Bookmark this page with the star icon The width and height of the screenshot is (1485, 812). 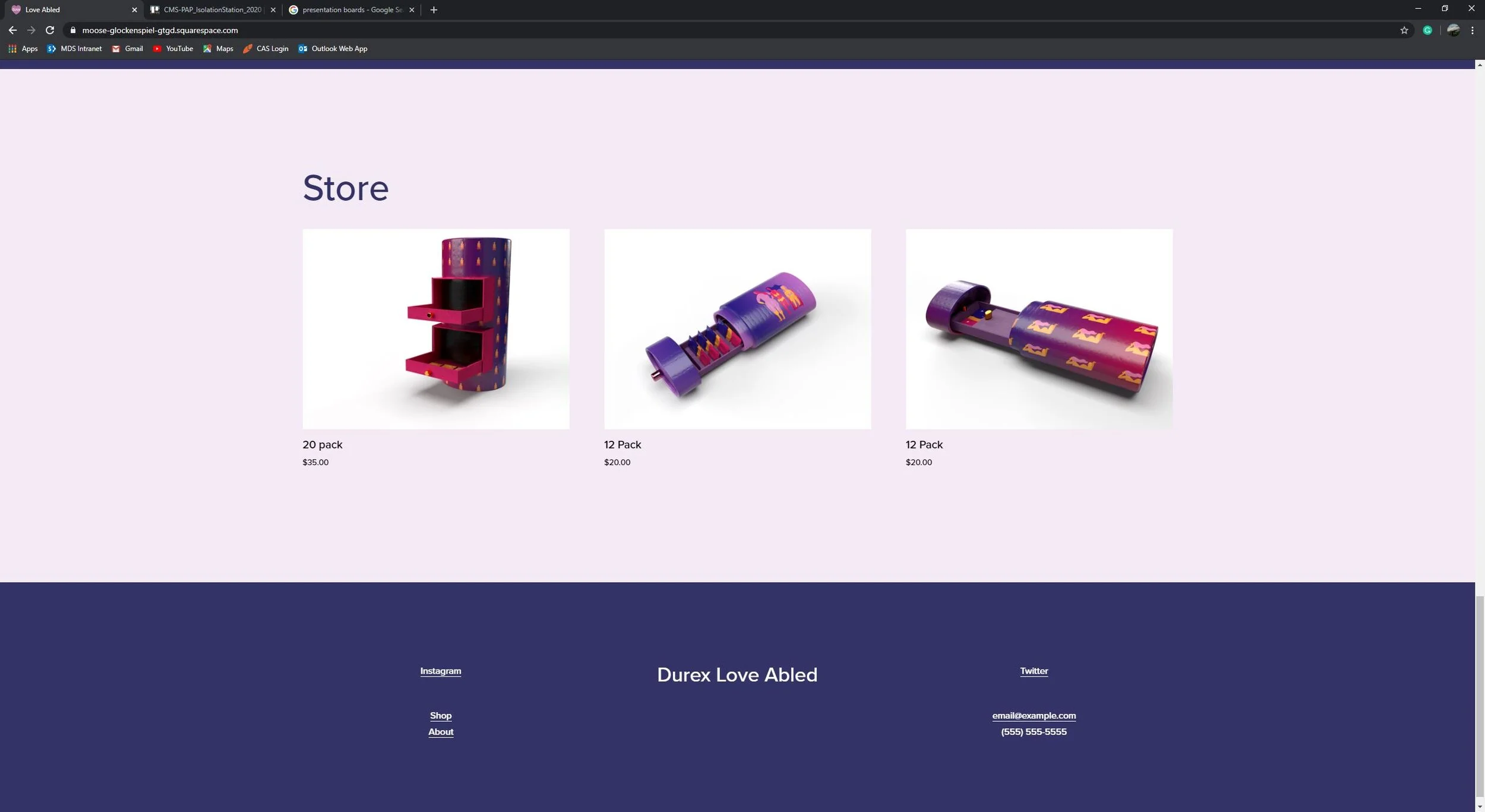(x=1404, y=30)
